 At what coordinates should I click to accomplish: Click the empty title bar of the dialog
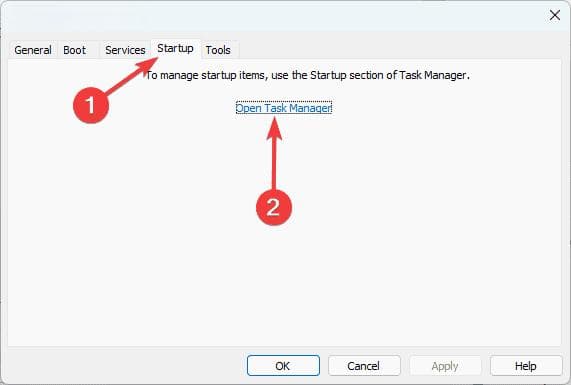click(x=273, y=15)
